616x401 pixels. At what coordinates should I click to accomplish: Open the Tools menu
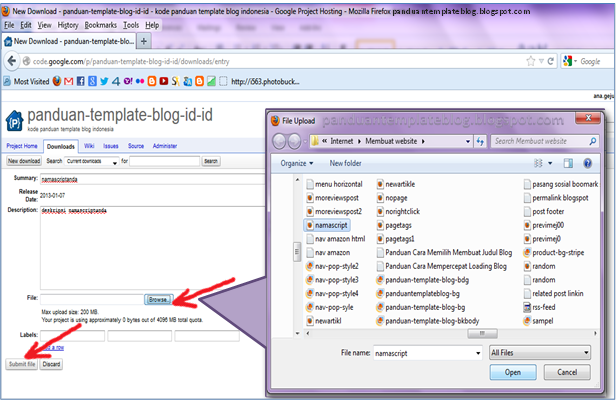point(131,25)
